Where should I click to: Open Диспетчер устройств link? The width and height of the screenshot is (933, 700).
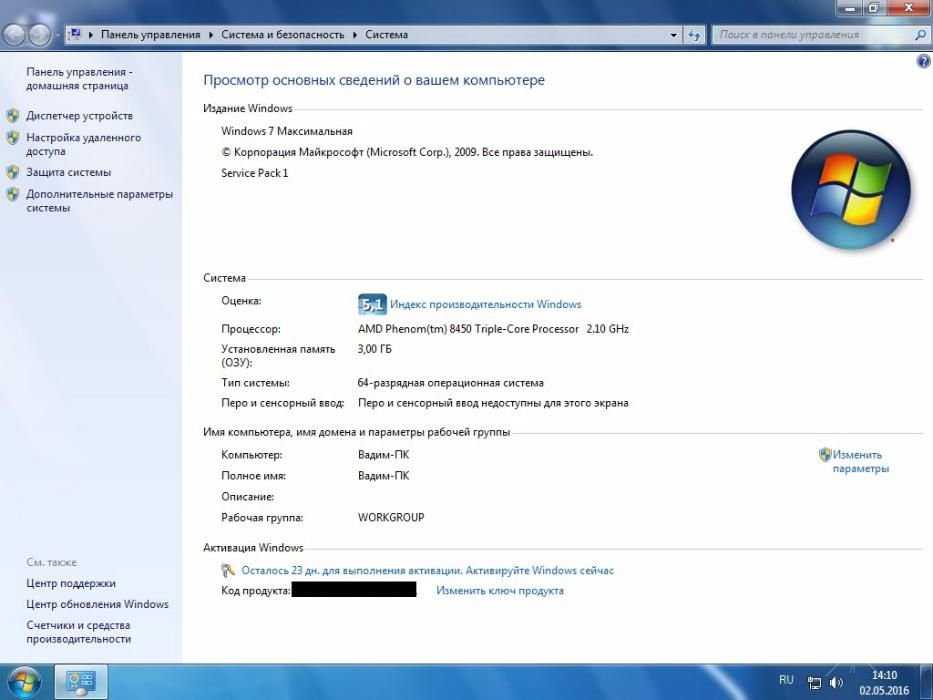click(79, 115)
